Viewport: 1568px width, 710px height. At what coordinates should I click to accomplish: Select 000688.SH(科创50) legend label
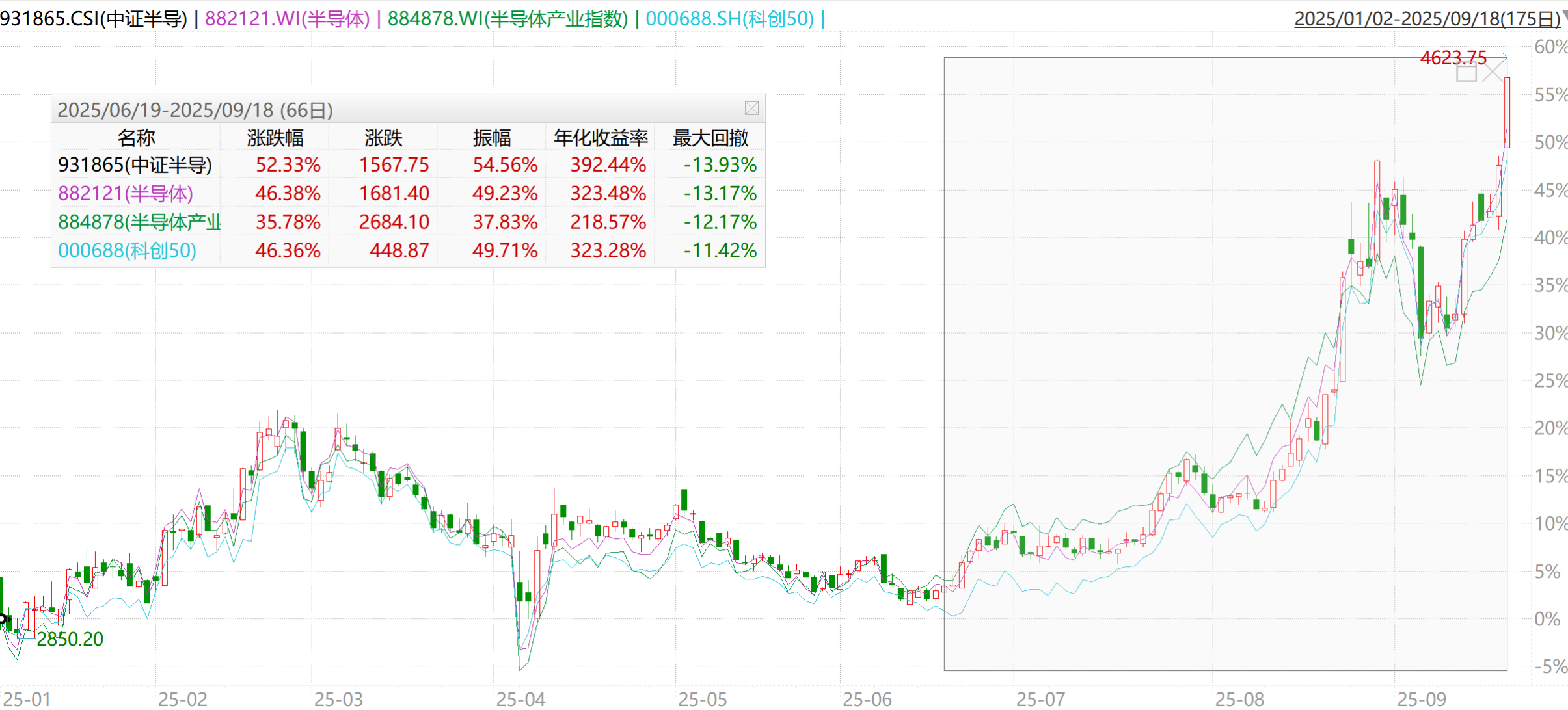click(729, 19)
